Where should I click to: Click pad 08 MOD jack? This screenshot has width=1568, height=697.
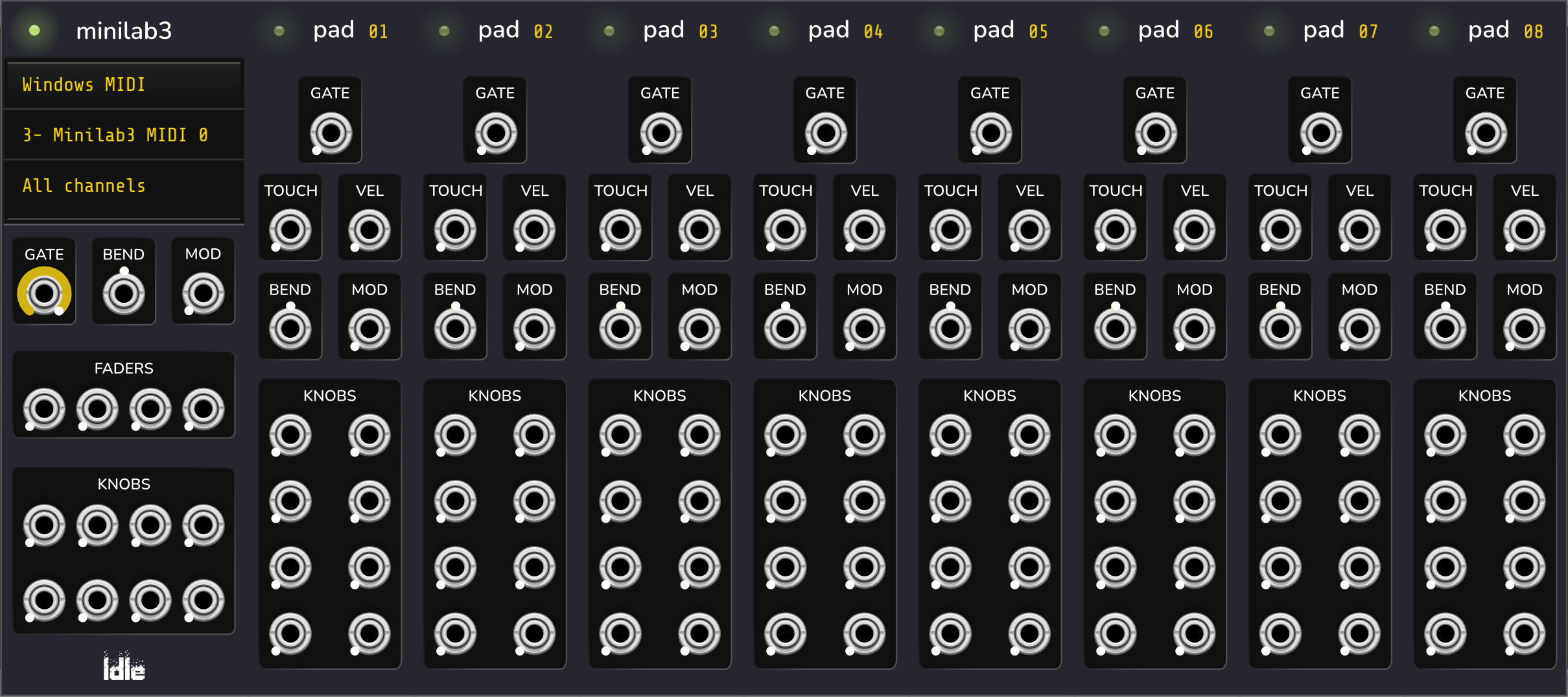tap(1525, 329)
